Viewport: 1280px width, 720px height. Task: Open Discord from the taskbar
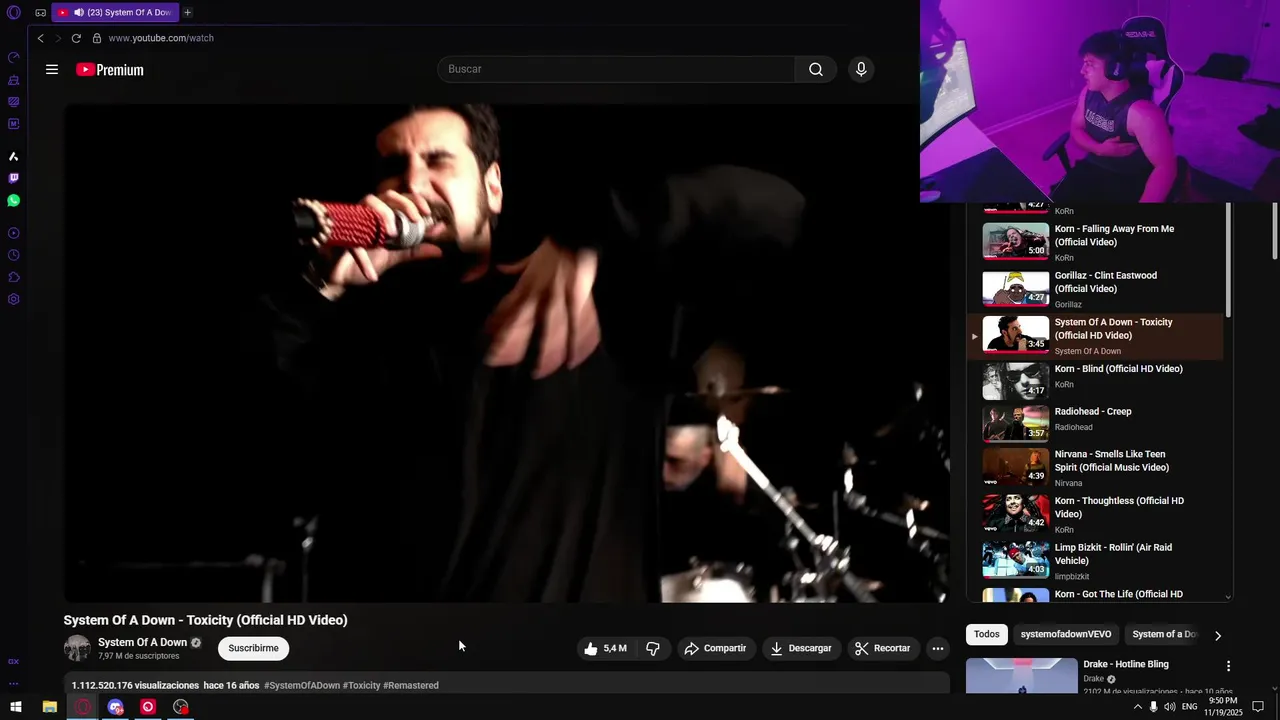click(115, 707)
